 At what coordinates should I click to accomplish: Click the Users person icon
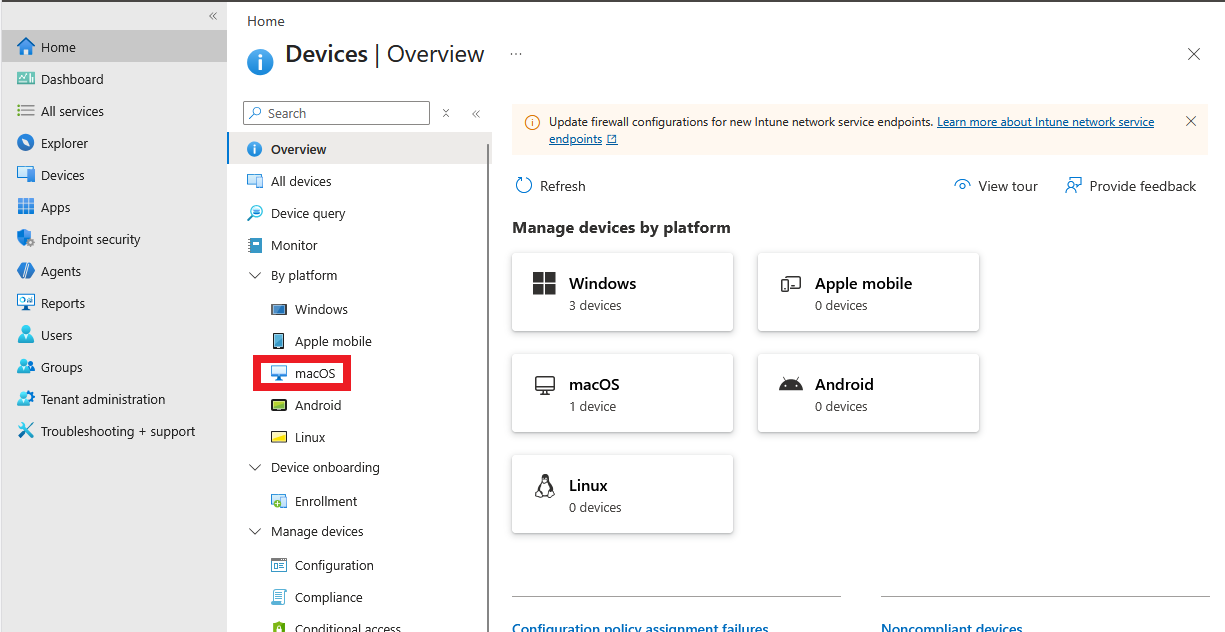26,335
